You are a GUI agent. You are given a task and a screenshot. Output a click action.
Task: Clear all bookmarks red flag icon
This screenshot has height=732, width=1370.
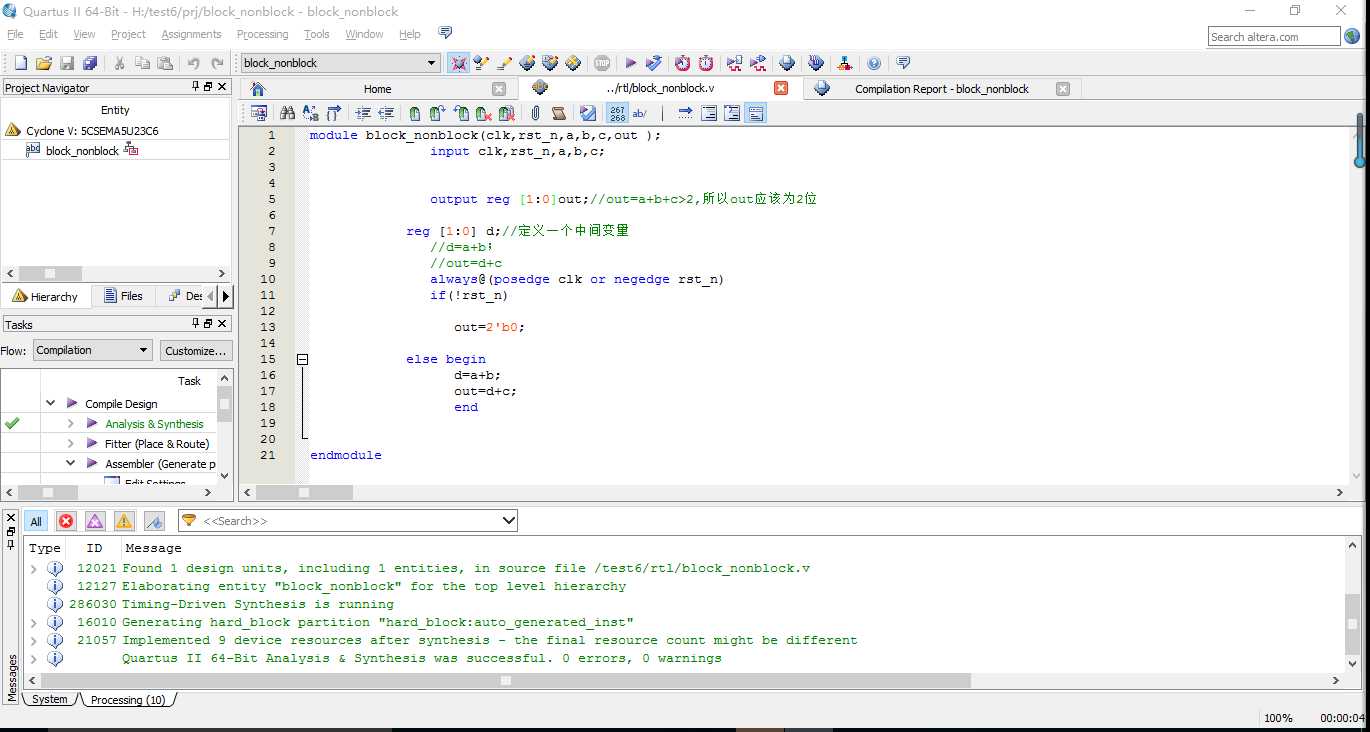pos(506,113)
